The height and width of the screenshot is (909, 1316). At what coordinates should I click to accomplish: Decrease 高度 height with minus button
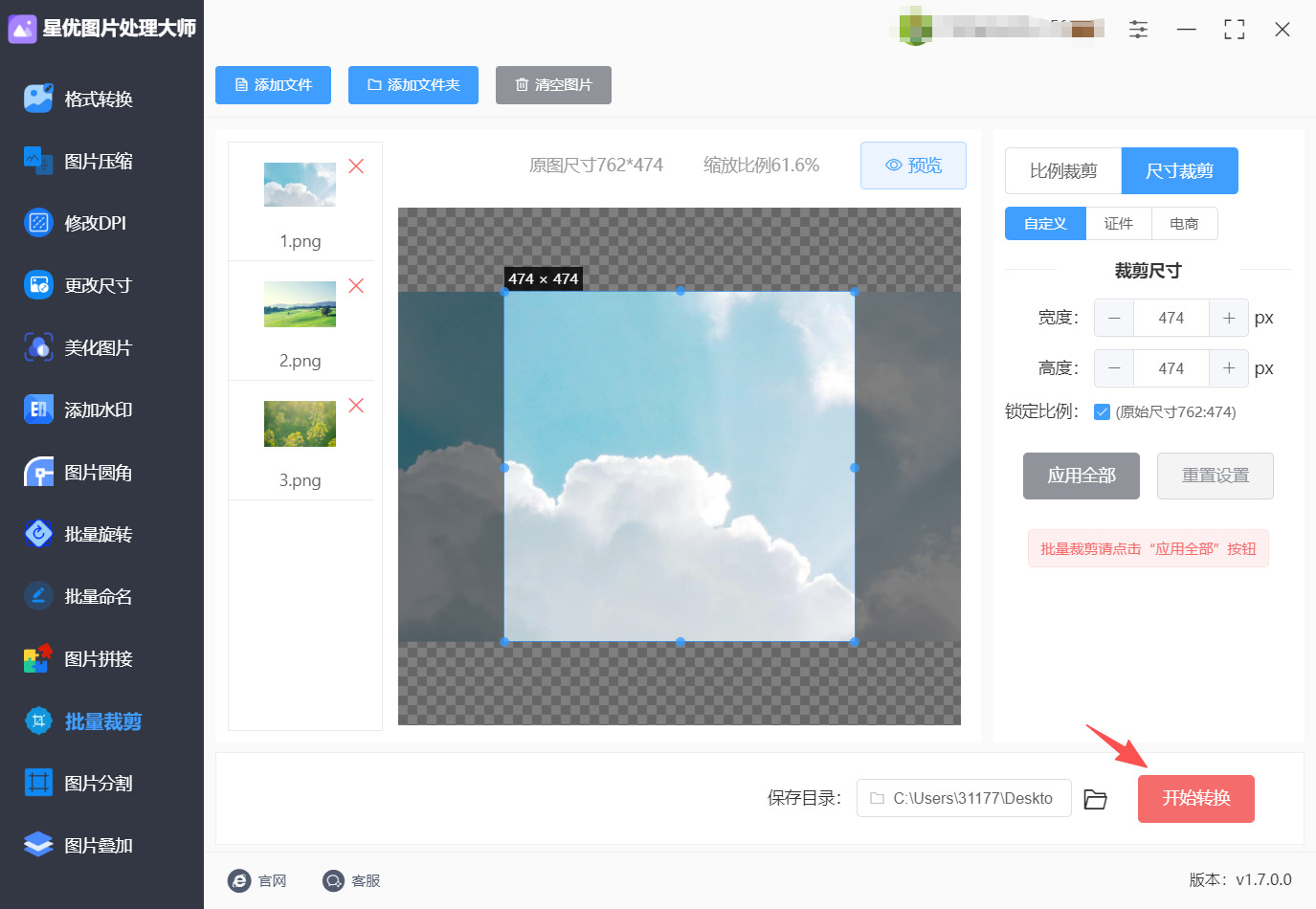pyautogui.click(x=1114, y=368)
